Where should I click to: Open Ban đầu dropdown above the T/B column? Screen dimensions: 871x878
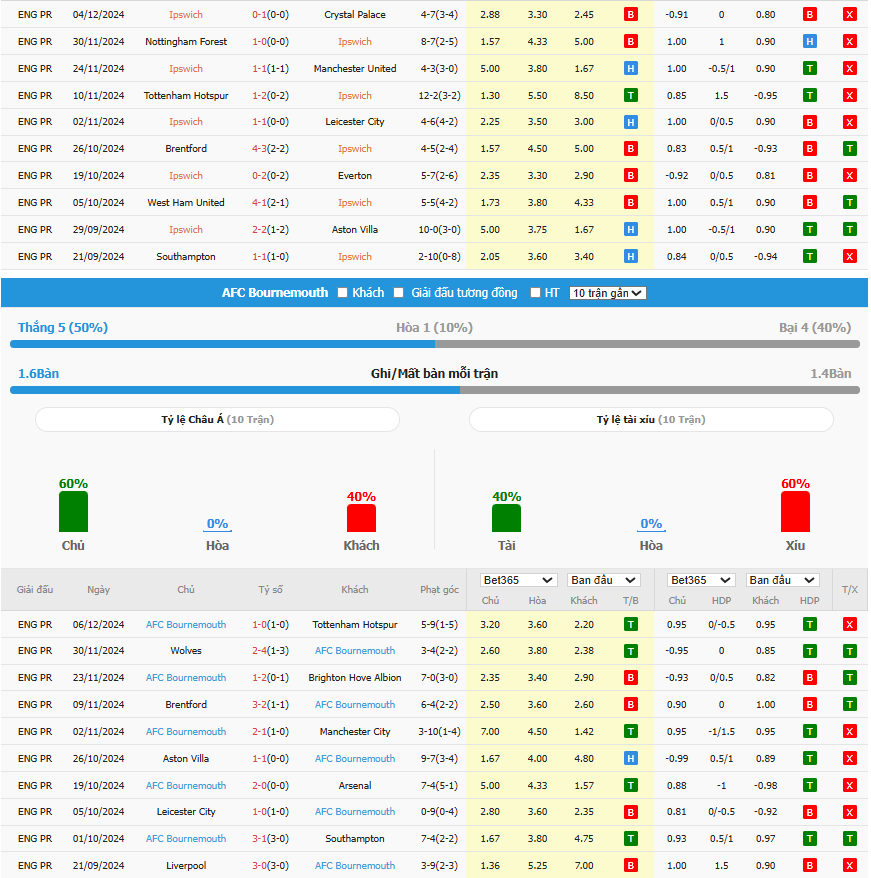604,580
